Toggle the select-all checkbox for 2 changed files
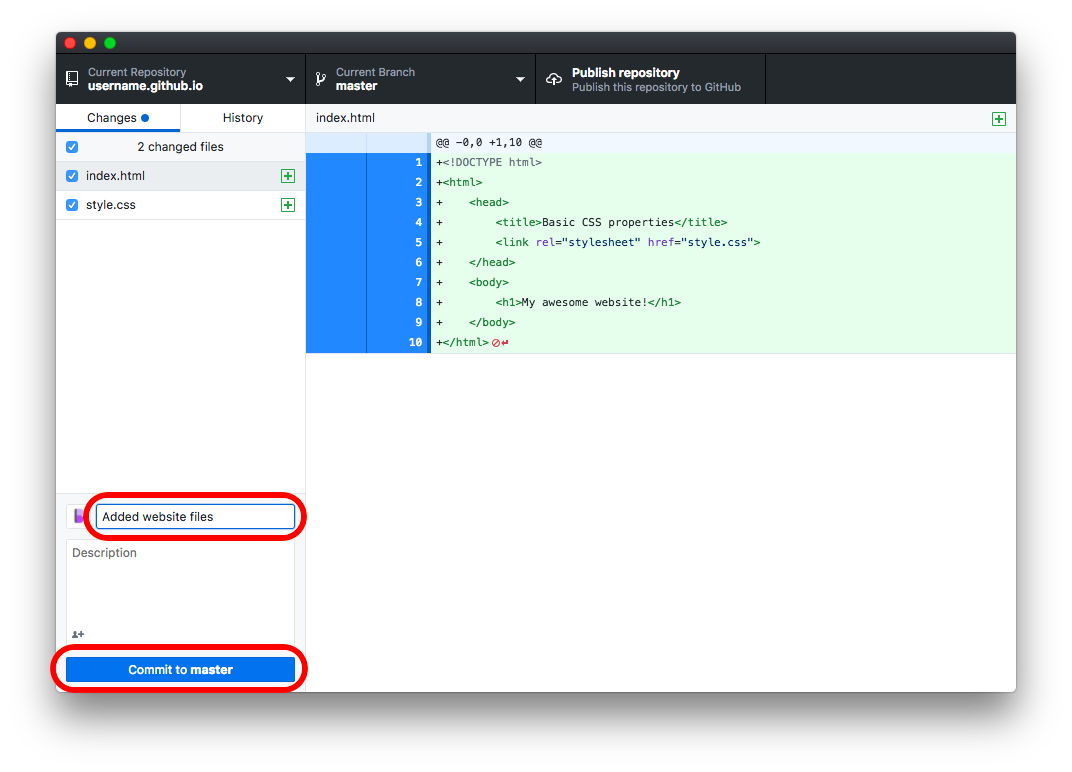 point(71,146)
